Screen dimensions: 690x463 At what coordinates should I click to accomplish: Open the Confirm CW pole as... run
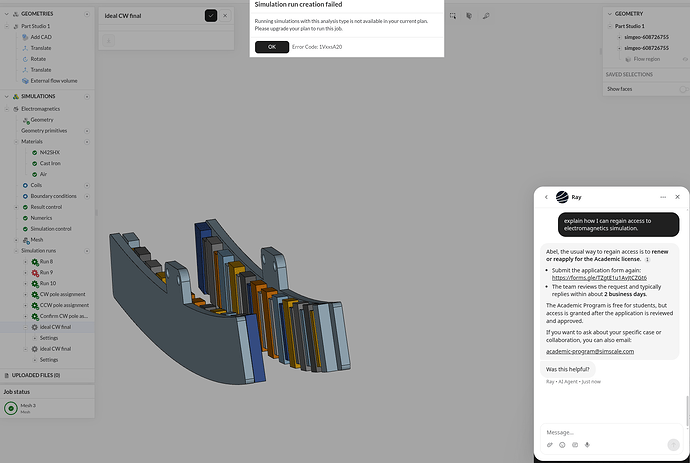coord(63,316)
